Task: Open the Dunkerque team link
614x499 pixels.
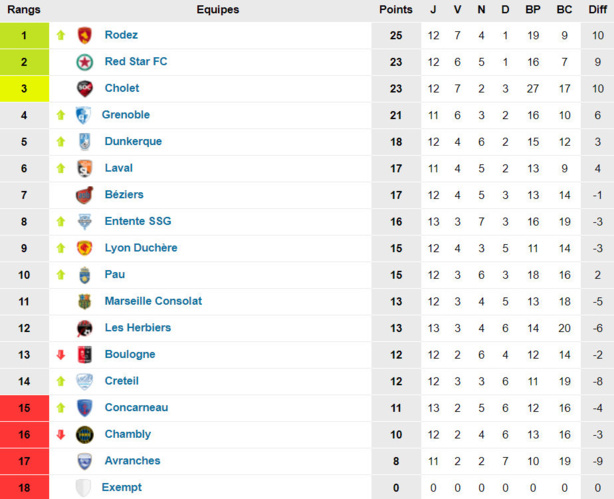Action: coord(133,141)
